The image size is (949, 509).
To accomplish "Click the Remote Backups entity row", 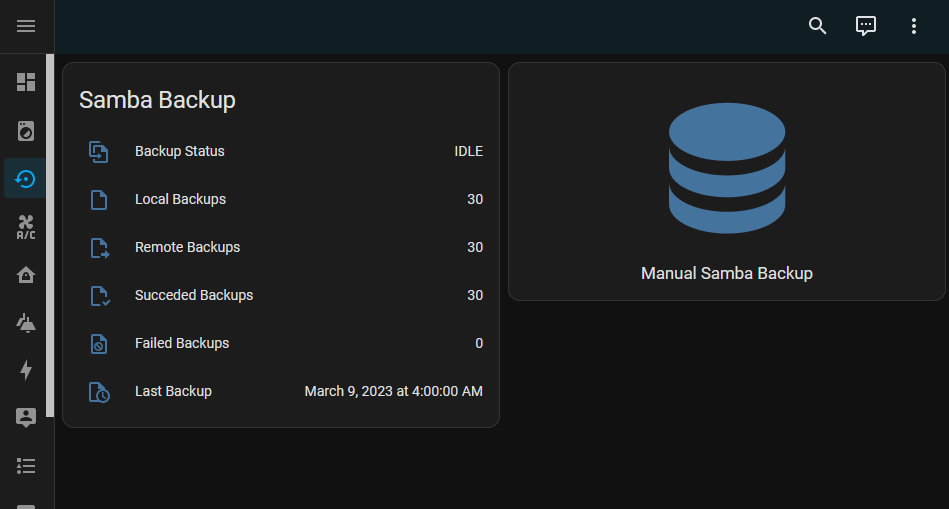I will coord(281,248).
